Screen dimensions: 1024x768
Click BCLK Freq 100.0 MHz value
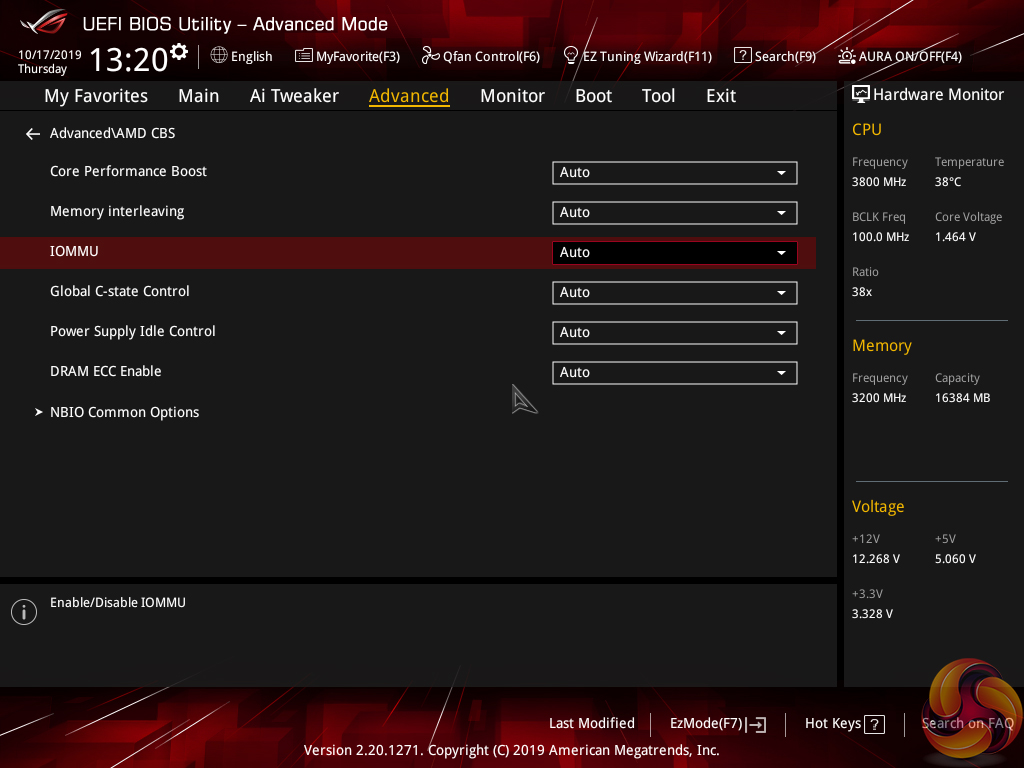(x=880, y=237)
